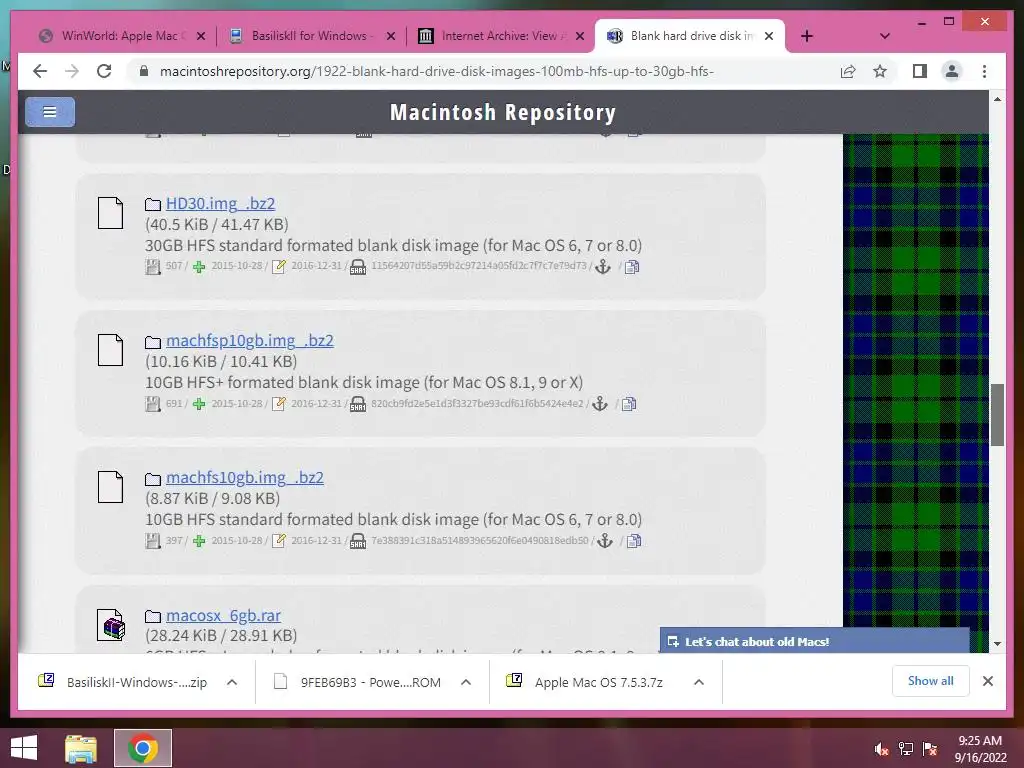Close the Internet Archive tab
The height and width of the screenshot is (768, 1024).
tap(580, 36)
